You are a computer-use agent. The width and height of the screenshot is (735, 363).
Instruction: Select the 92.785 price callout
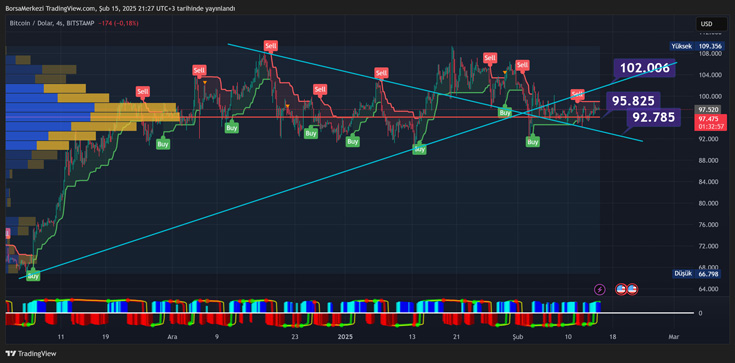[653, 117]
